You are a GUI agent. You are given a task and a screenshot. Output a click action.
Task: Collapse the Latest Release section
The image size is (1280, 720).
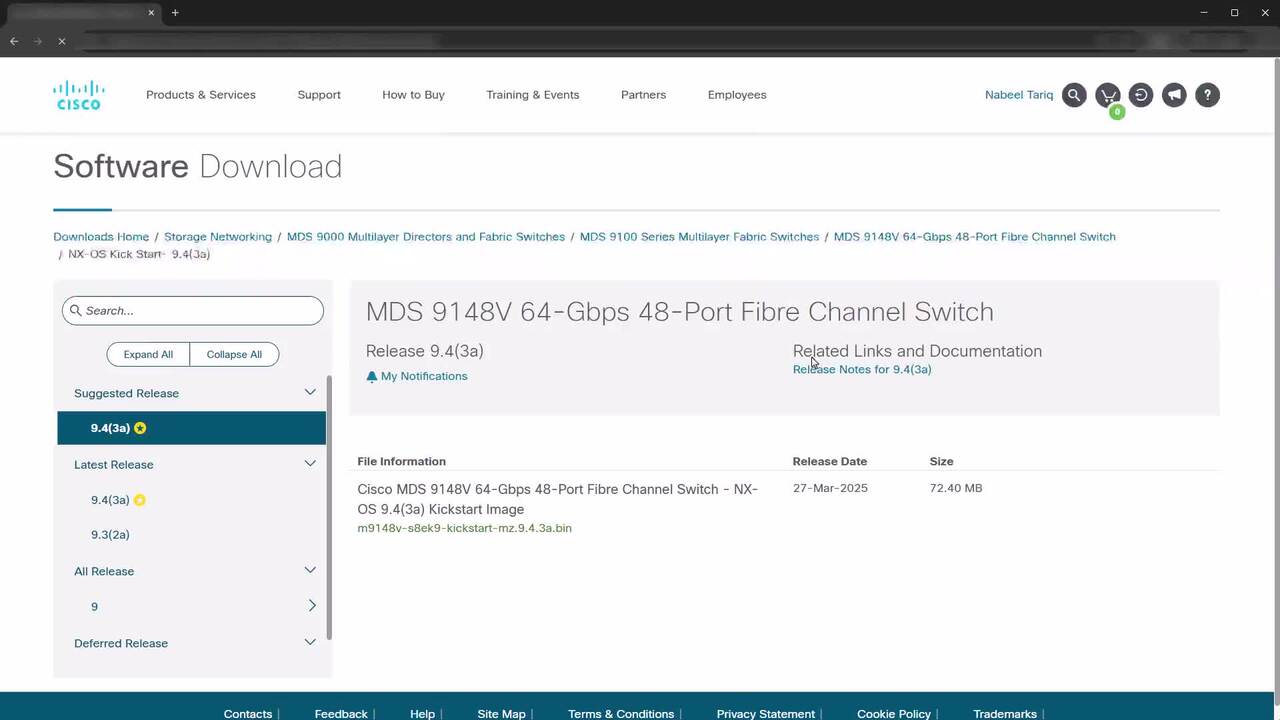(x=310, y=463)
